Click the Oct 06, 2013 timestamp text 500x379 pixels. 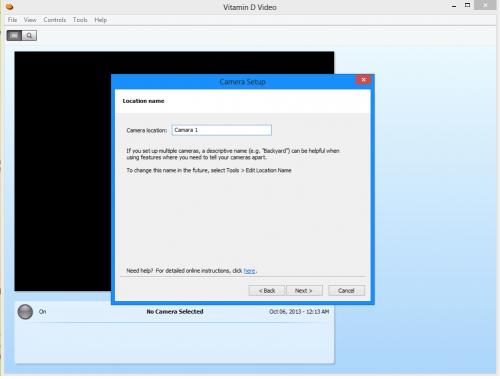coord(299,312)
